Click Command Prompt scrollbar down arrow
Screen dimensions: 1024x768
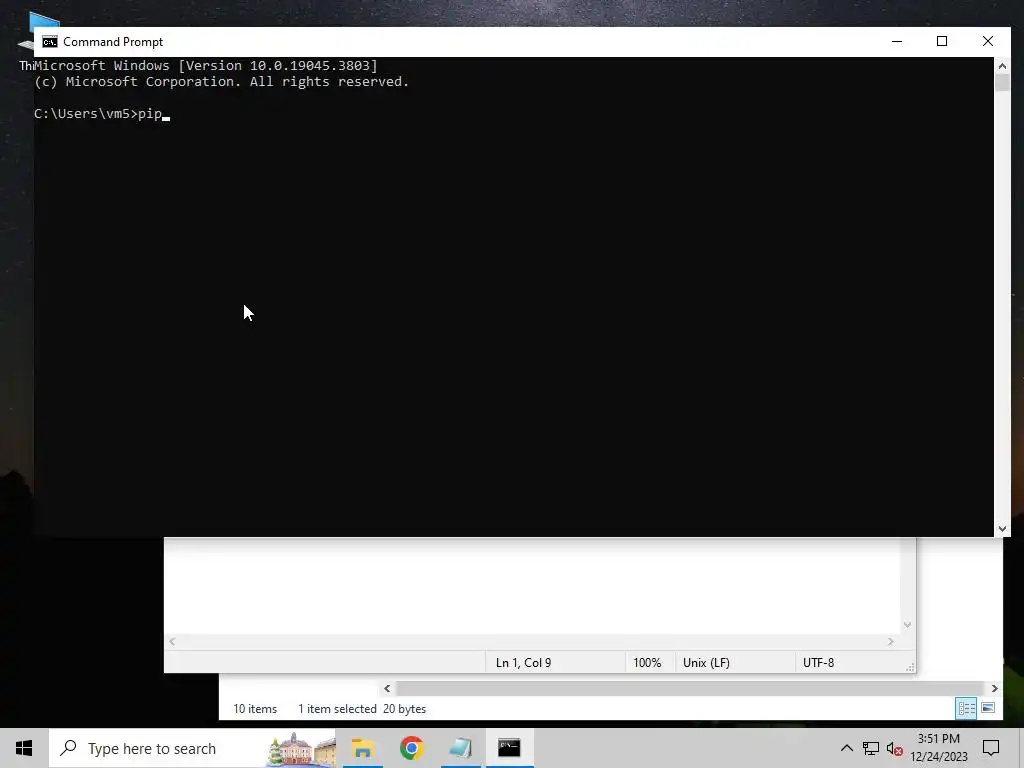coord(1002,529)
